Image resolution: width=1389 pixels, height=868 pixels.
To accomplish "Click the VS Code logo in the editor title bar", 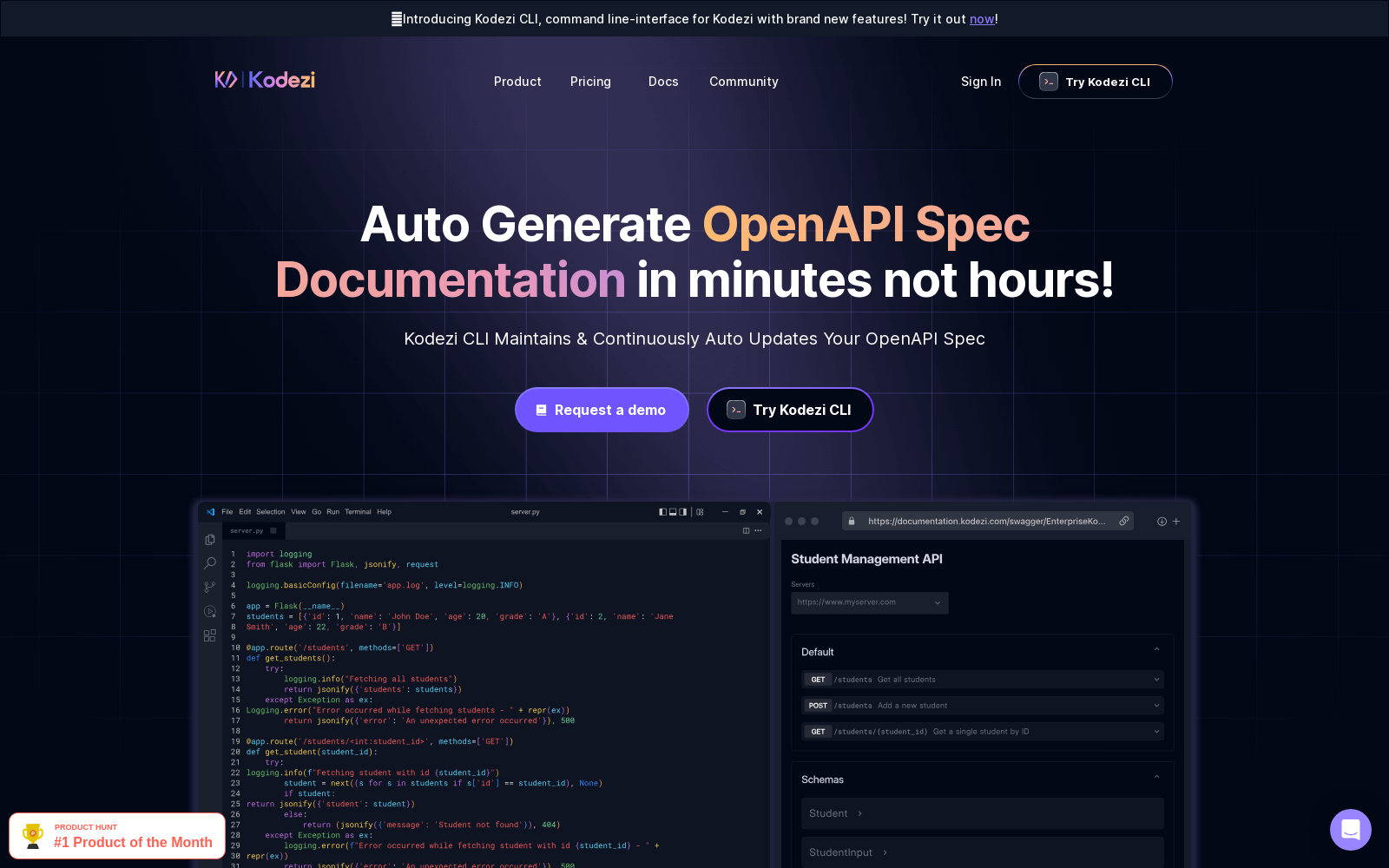I will [211, 512].
